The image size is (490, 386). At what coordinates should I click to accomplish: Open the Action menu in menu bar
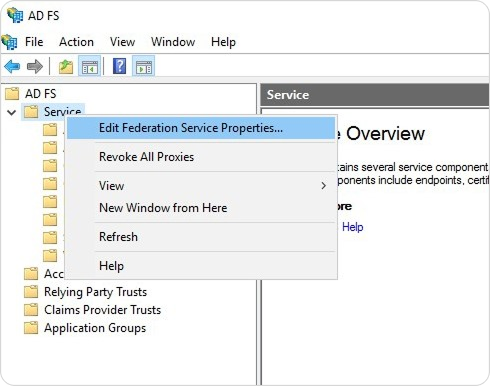click(x=76, y=42)
